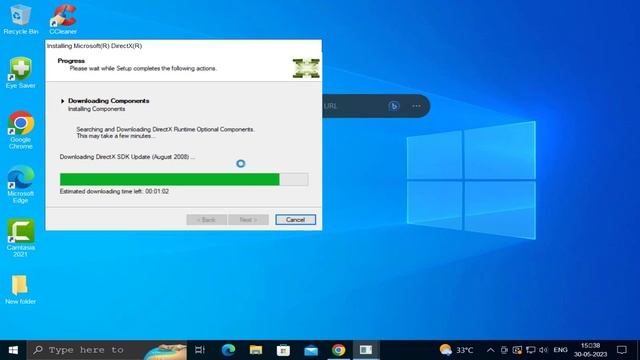
Task: Open the notification center icon
Action: pos(622,350)
